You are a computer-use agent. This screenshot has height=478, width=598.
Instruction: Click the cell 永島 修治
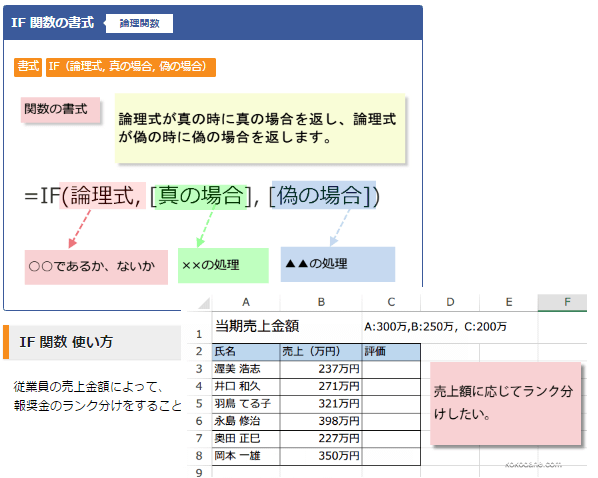point(246,421)
